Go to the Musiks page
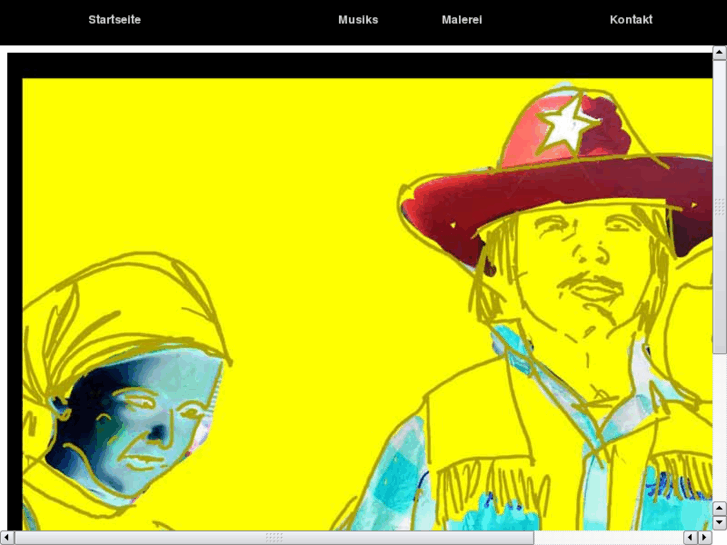 pos(358,19)
